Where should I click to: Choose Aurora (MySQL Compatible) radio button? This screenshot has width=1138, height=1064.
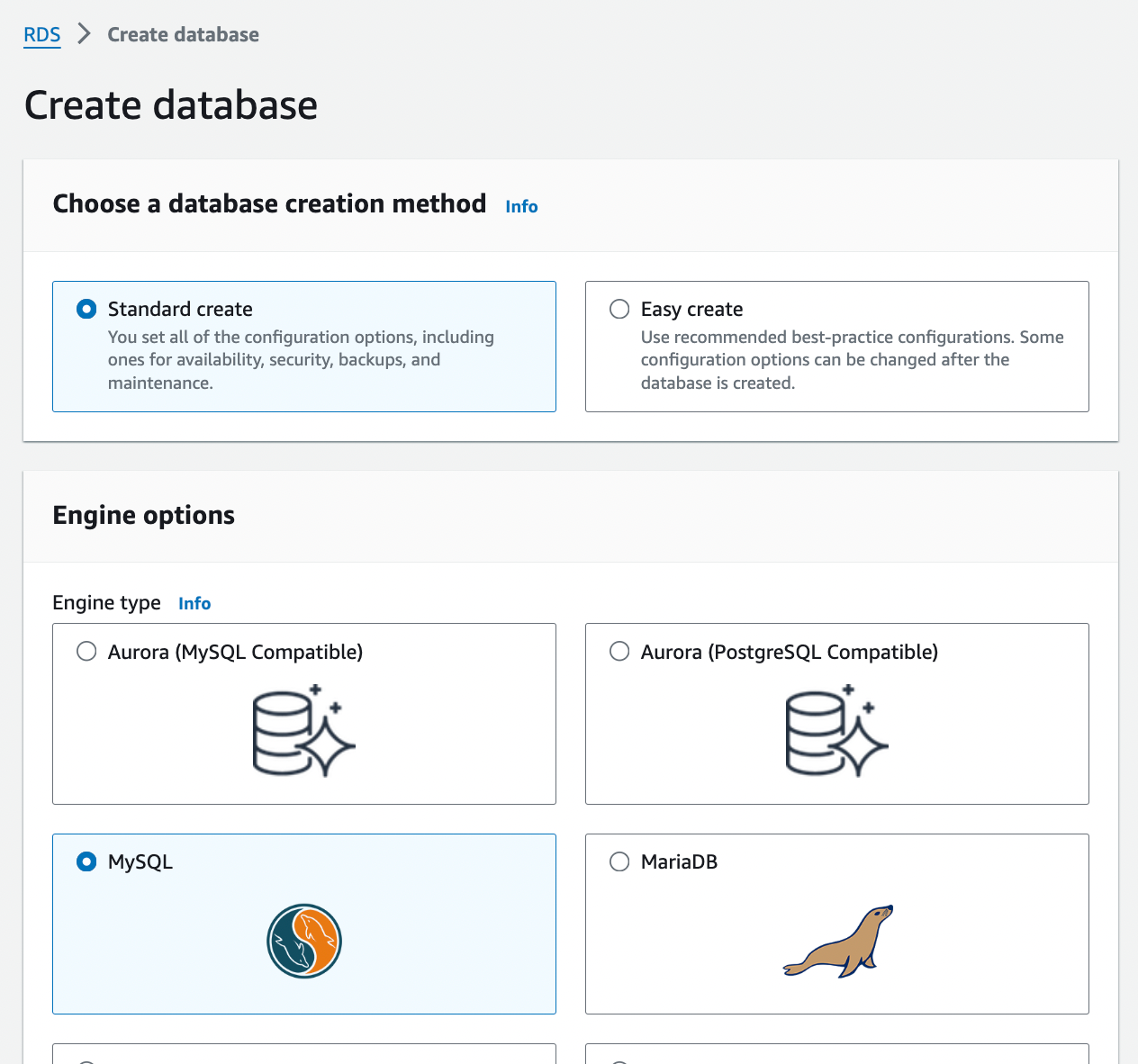(x=86, y=651)
